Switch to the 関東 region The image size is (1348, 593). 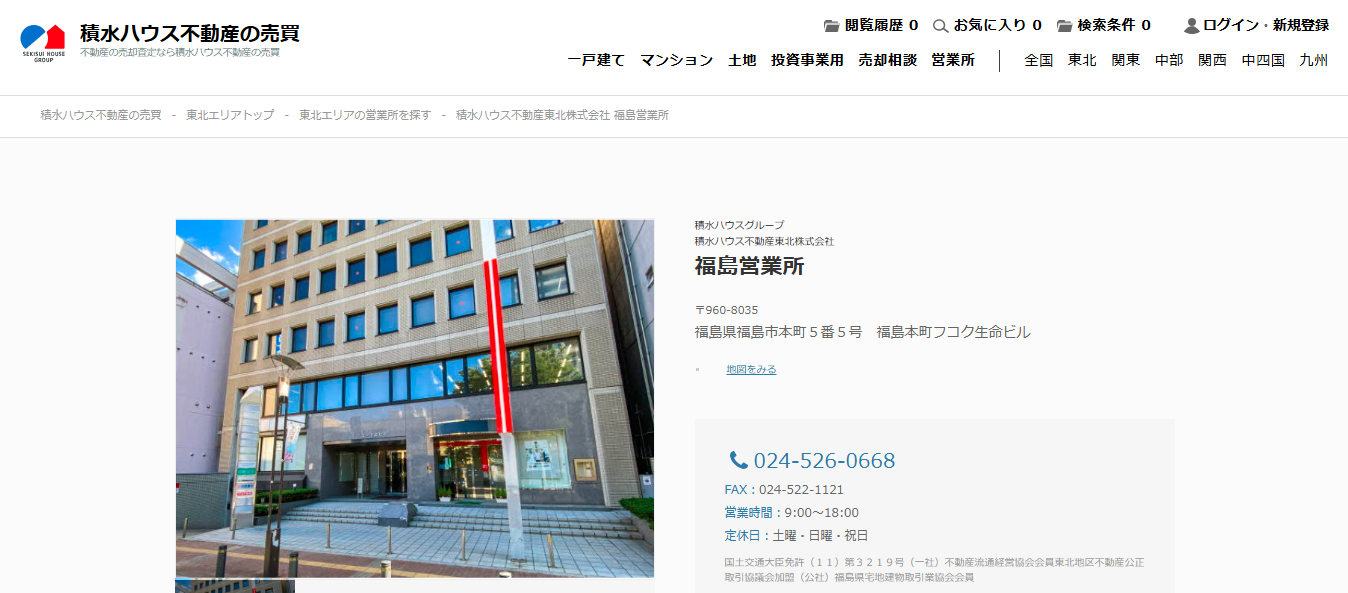click(1125, 60)
